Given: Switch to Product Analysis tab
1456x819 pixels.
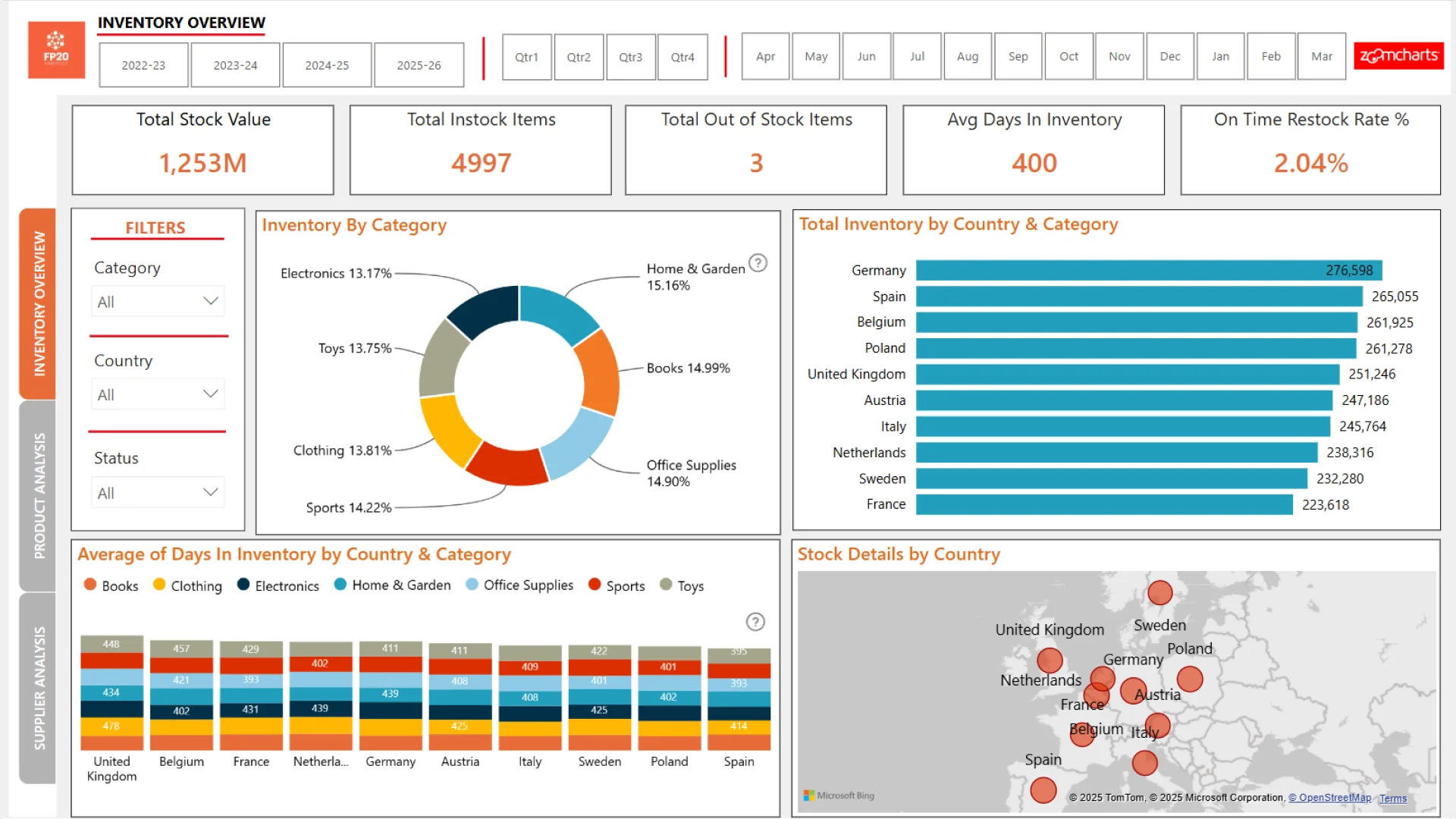Looking at the screenshot, I should 38,496.
